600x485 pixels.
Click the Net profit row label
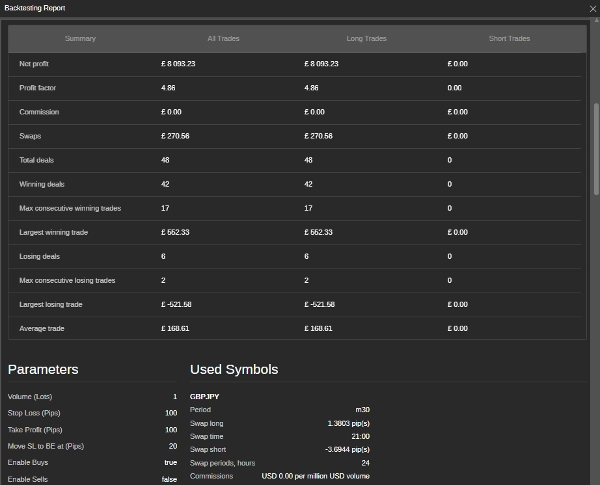click(35, 64)
